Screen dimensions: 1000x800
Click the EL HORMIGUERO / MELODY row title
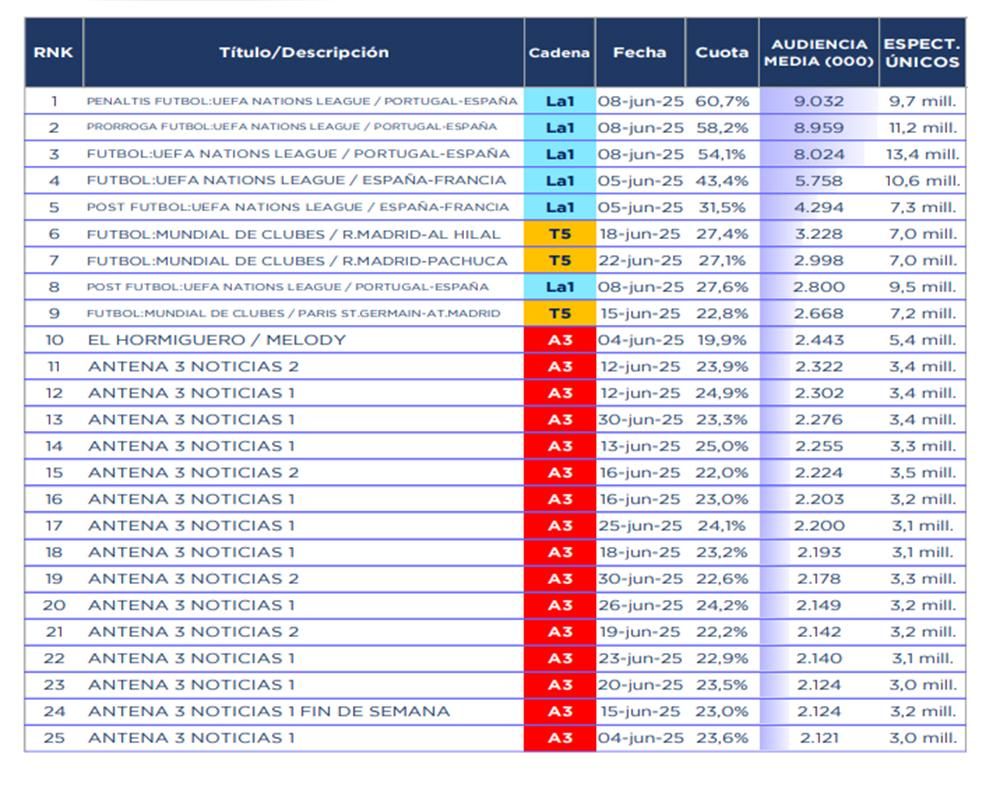tap(217, 340)
